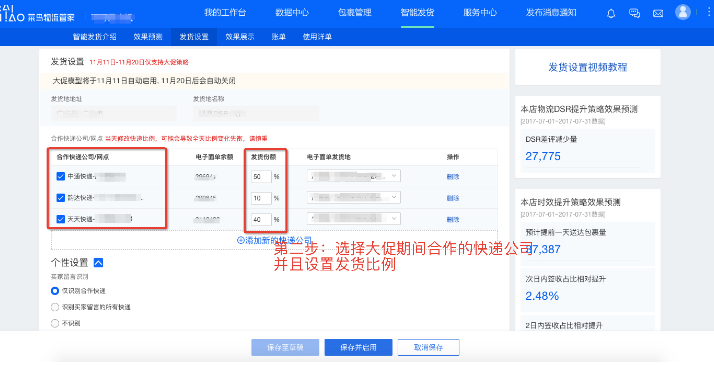Open the 发布消息通知 menu
This screenshot has width=714, height=365.
[551, 13]
